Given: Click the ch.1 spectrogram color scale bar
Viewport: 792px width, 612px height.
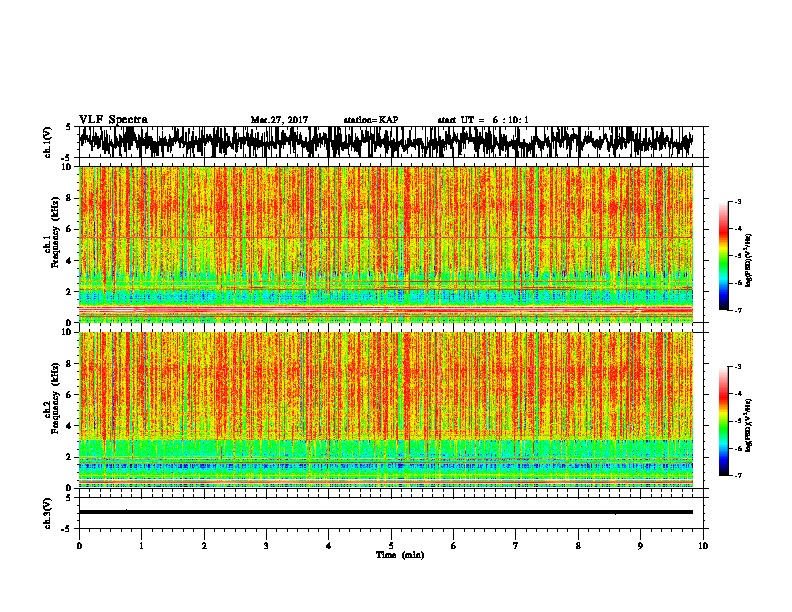Looking at the screenshot, I should point(723,256).
